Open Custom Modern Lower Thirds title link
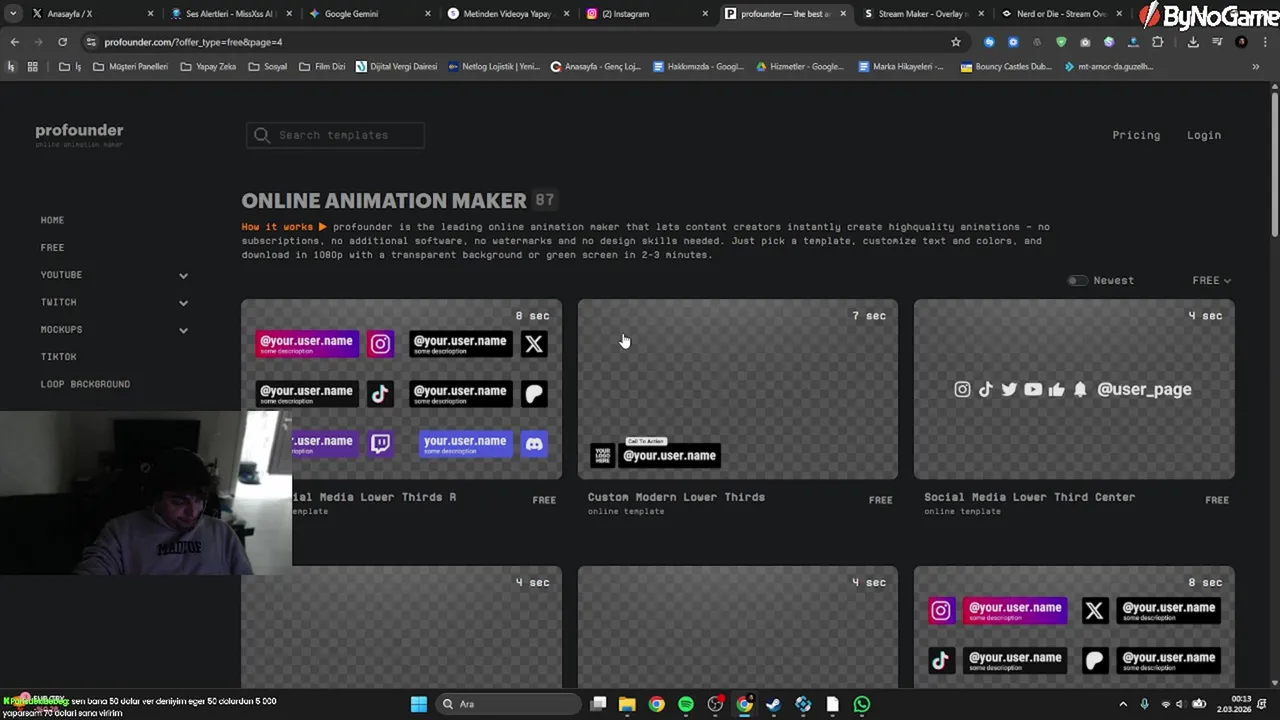This screenshot has width=1280, height=720. (676, 497)
